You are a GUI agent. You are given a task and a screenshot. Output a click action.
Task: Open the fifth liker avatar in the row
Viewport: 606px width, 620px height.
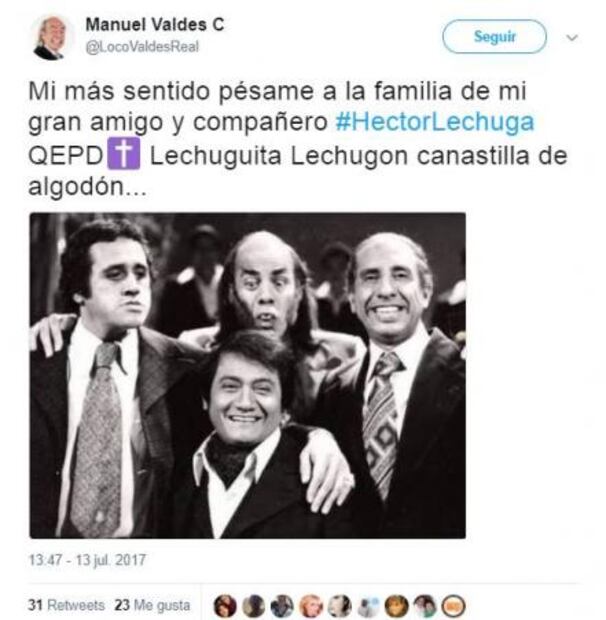[x=340, y=606]
